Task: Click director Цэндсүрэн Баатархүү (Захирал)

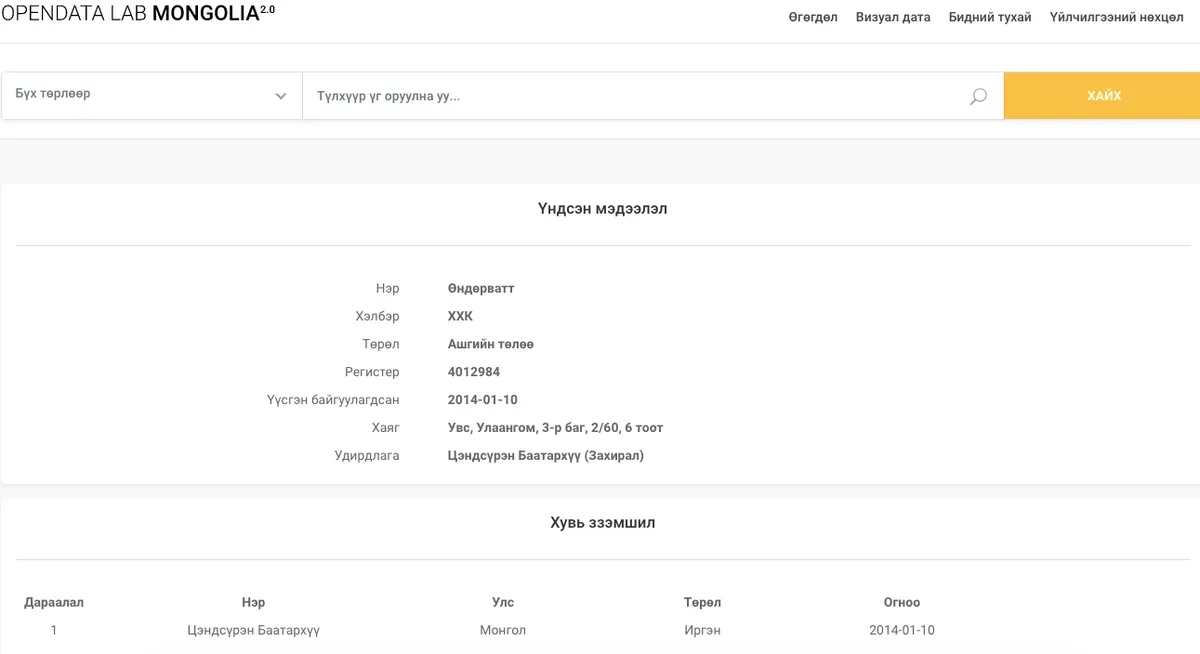Action: [x=546, y=456]
